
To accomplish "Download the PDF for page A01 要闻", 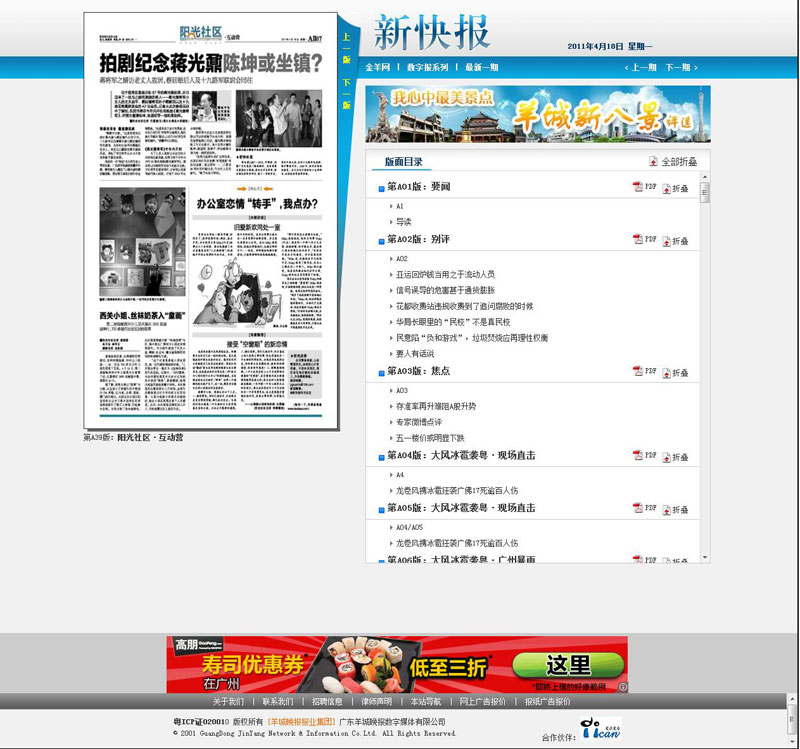I will coord(644,187).
